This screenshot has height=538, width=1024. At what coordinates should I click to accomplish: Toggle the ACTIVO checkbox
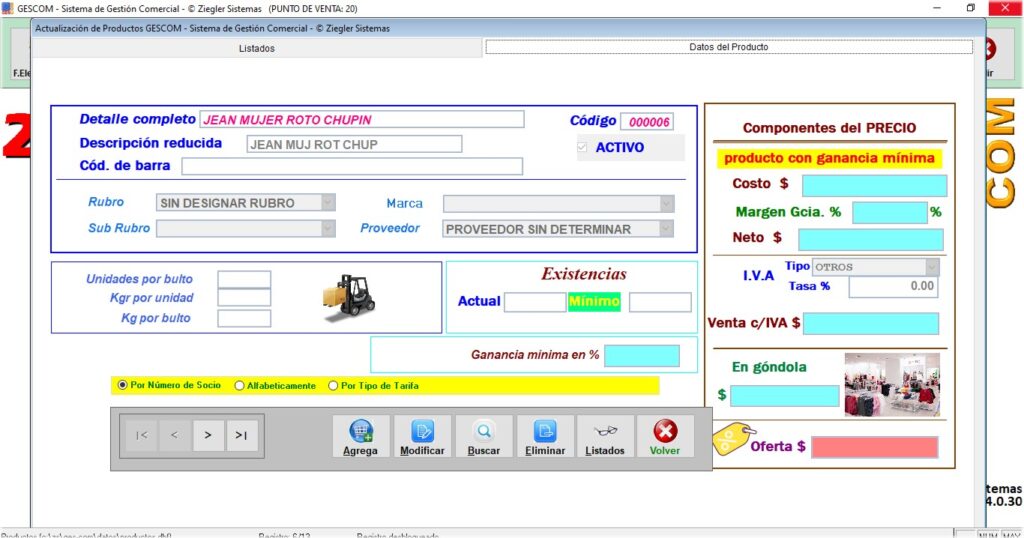coord(584,148)
